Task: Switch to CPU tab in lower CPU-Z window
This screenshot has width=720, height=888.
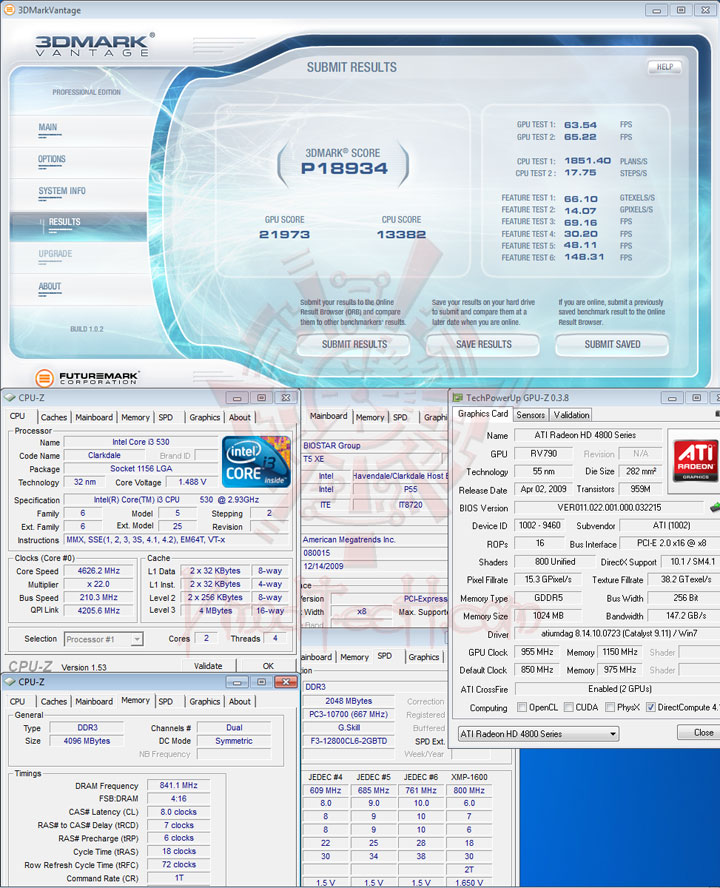Action: click(x=18, y=702)
